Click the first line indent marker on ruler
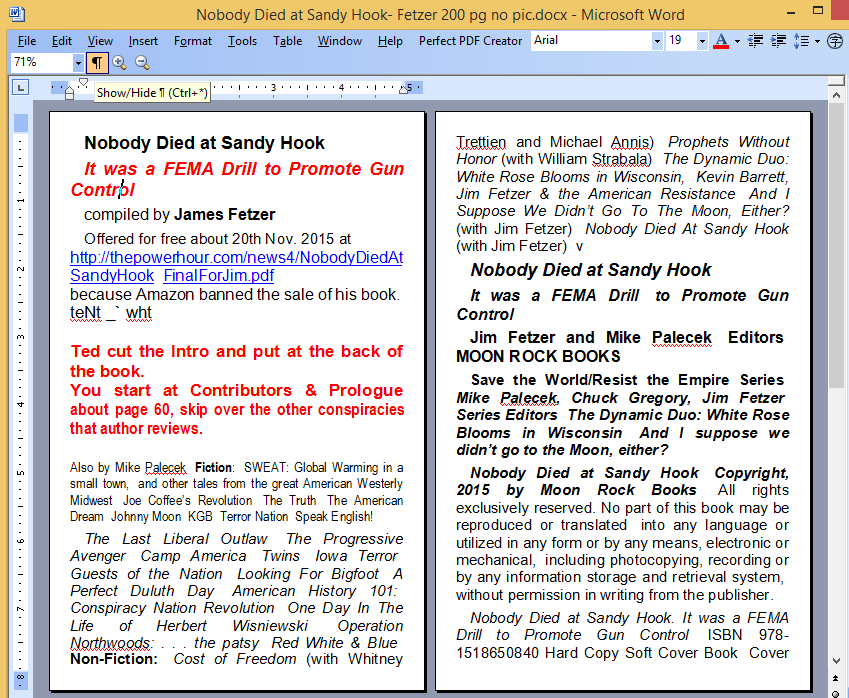The width and height of the screenshot is (849, 698). pyautogui.click(x=83, y=82)
